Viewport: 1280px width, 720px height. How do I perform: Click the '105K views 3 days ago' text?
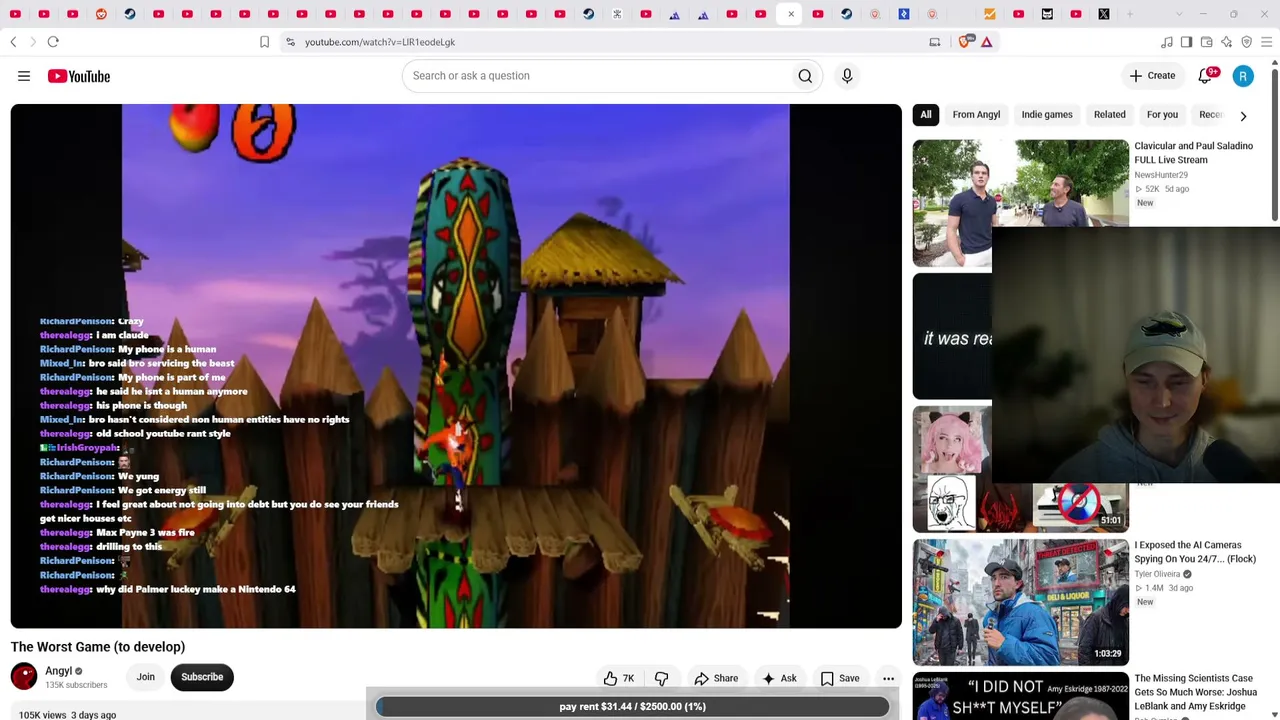67,714
